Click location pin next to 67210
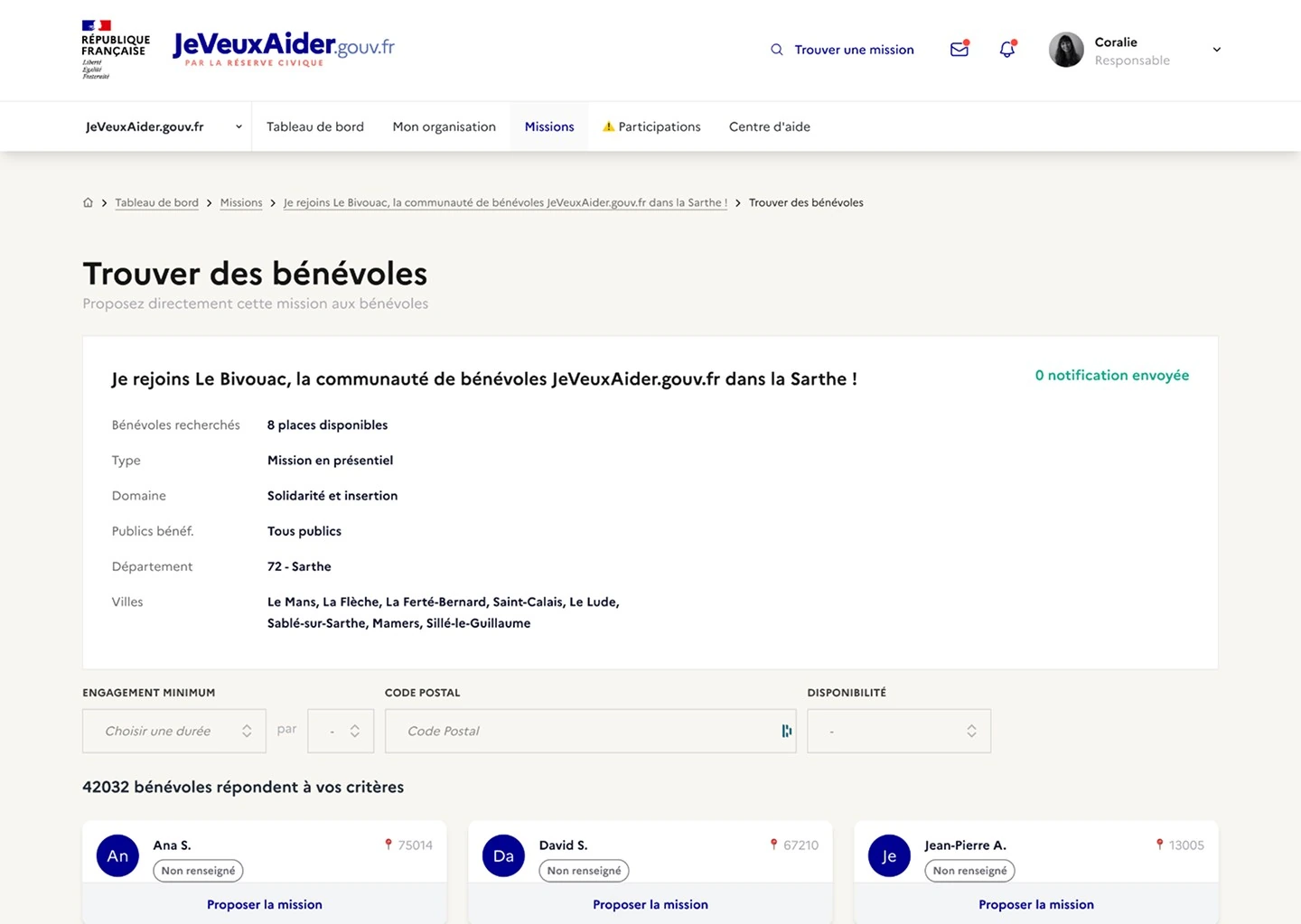 click(x=773, y=845)
